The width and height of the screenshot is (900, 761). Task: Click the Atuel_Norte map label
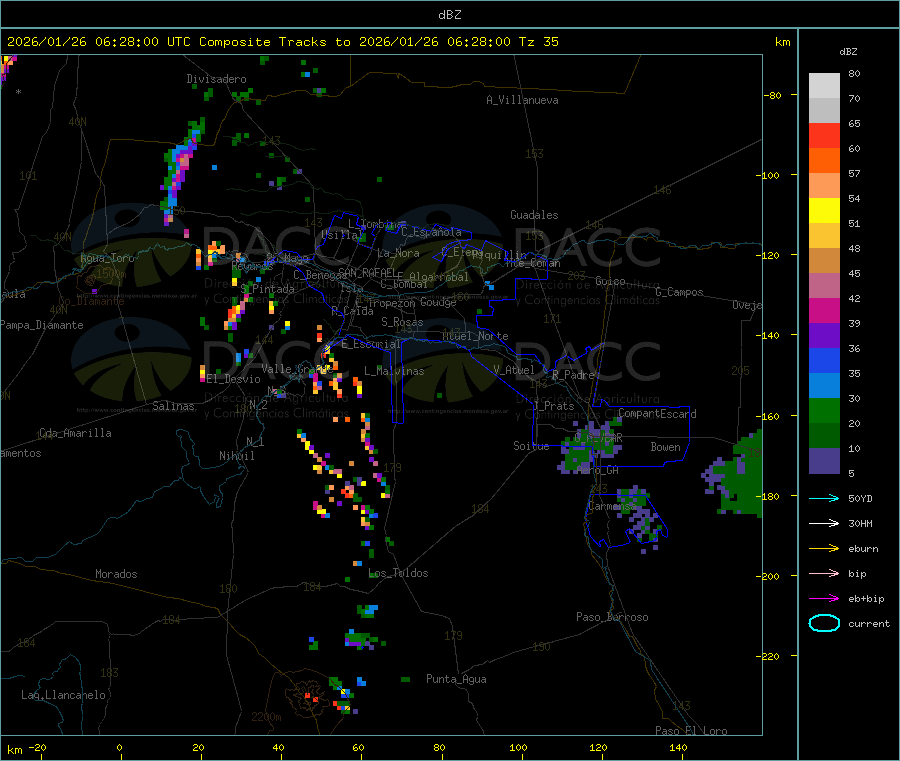(475, 336)
